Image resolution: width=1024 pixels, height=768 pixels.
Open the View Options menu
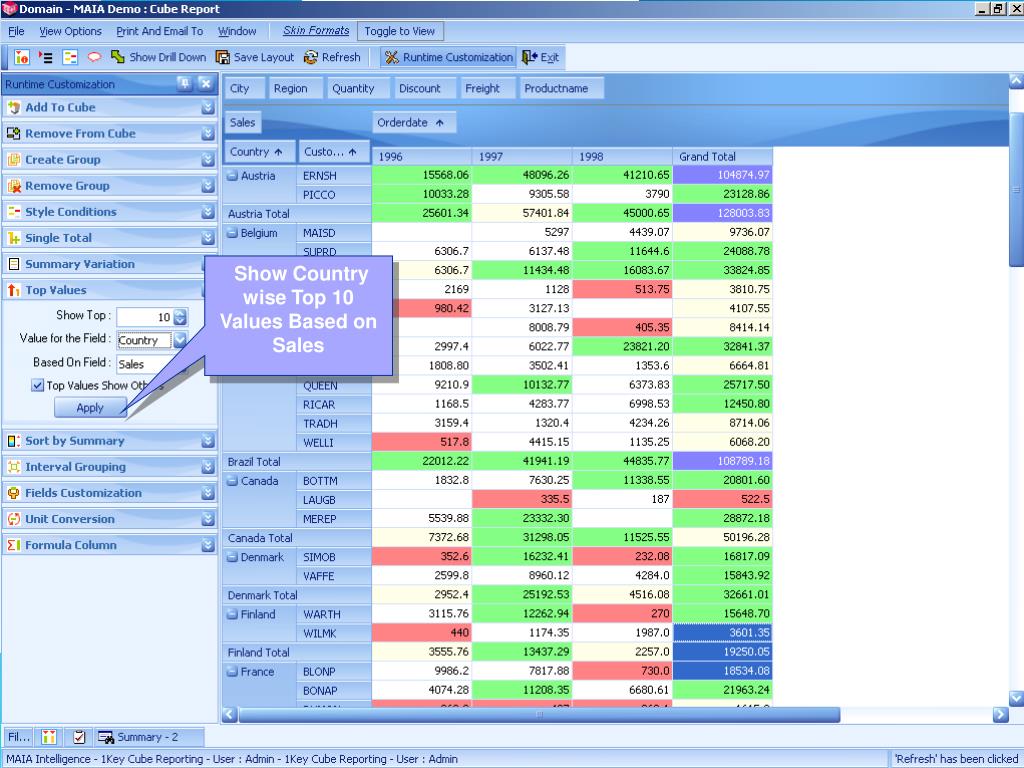point(70,31)
